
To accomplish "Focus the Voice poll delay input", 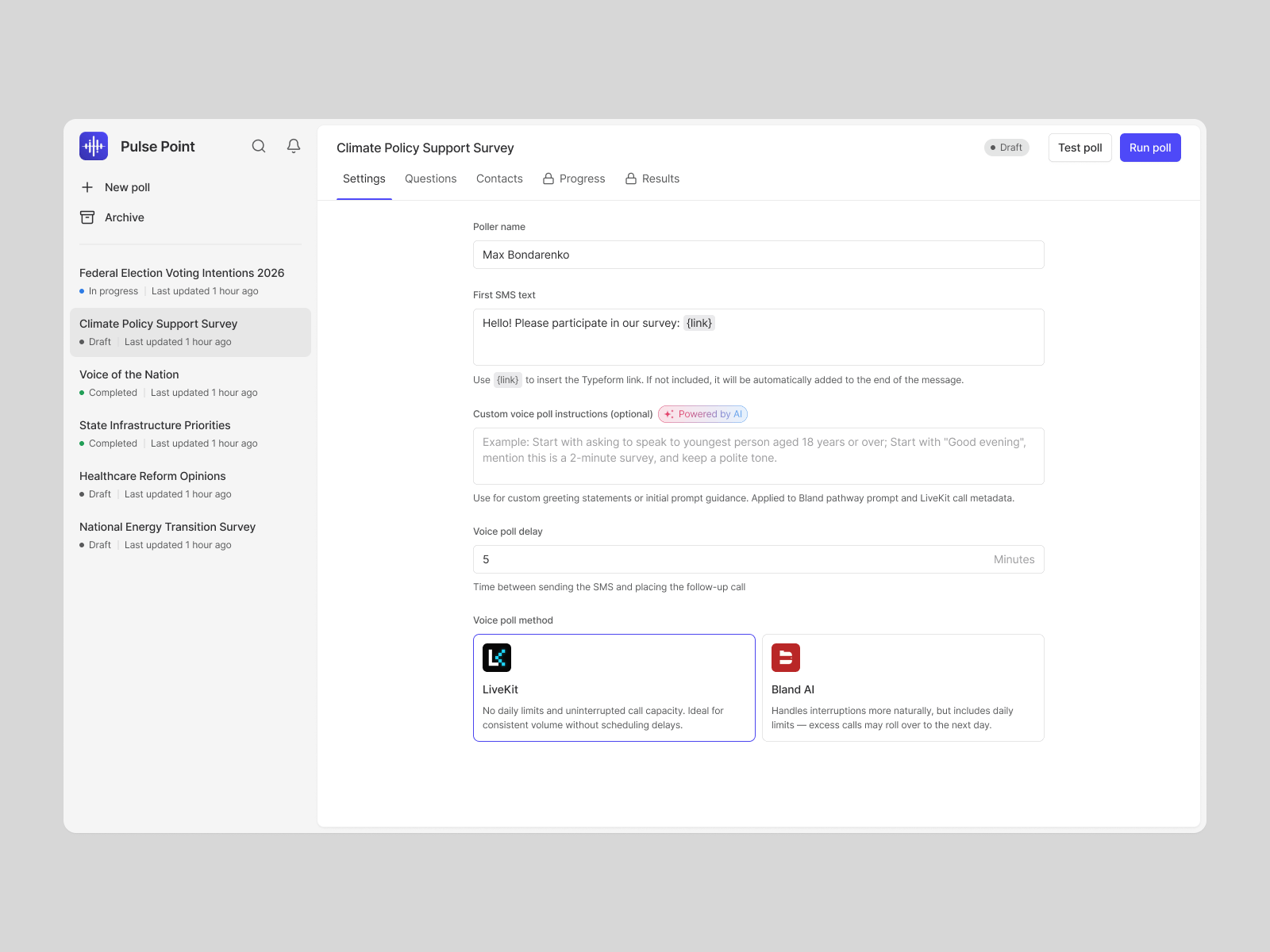I will pyautogui.click(x=759, y=559).
